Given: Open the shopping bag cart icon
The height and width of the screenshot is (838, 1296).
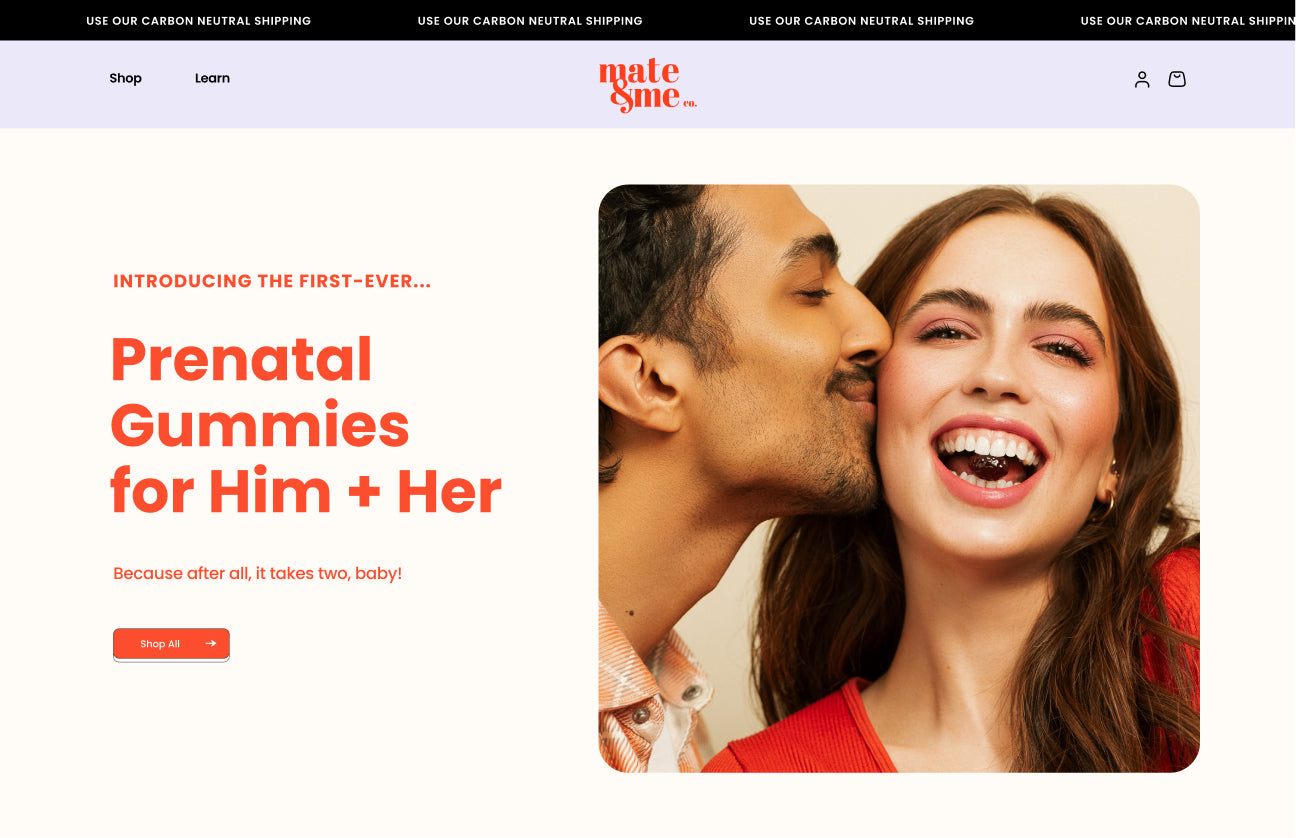Looking at the screenshot, I should (1177, 79).
